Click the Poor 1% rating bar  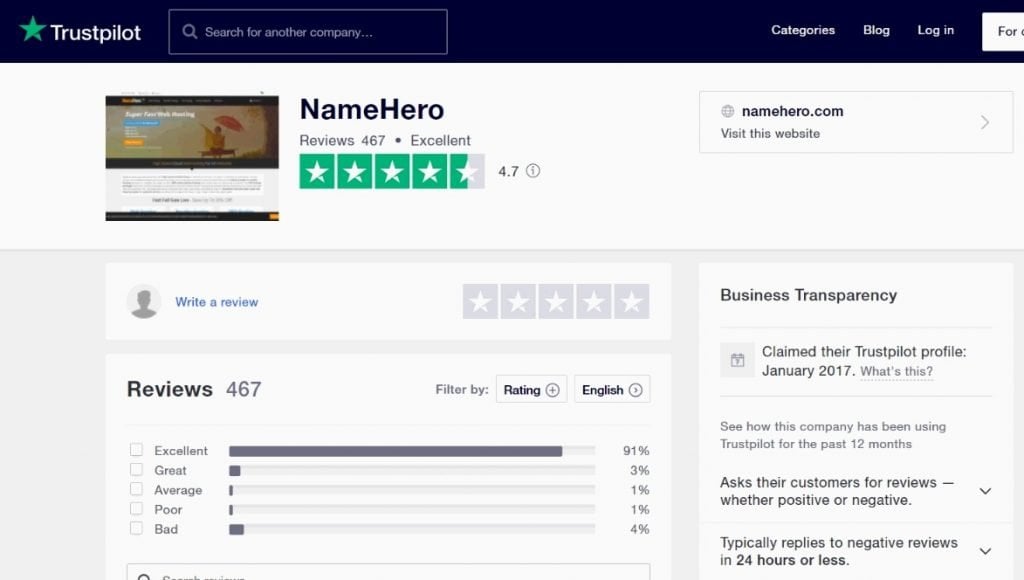click(x=412, y=509)
